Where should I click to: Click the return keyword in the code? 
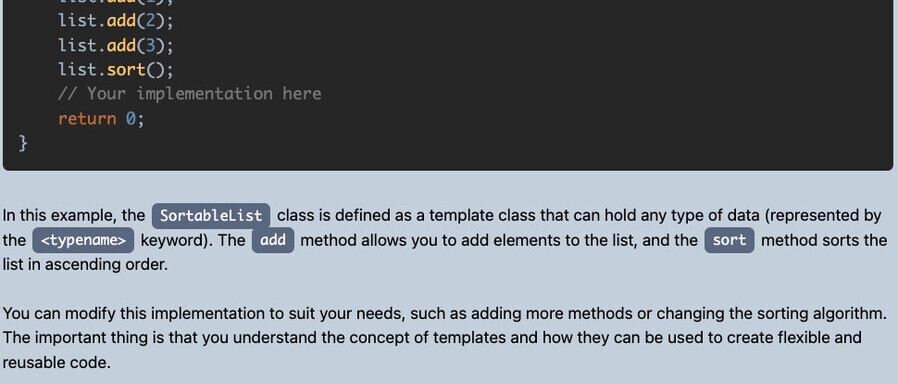click(87, 119)
